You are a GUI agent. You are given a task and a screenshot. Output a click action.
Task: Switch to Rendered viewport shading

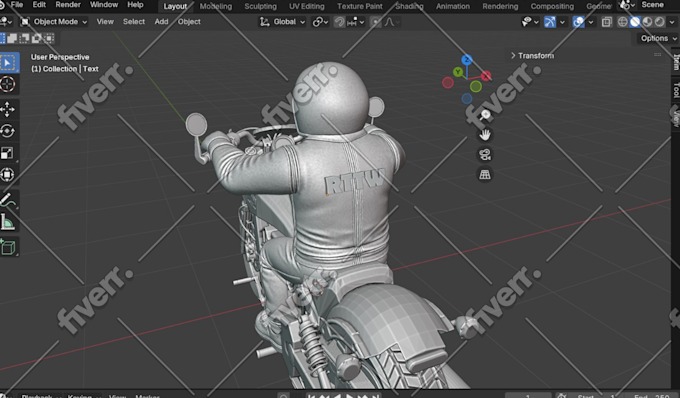tap(660, 22)
